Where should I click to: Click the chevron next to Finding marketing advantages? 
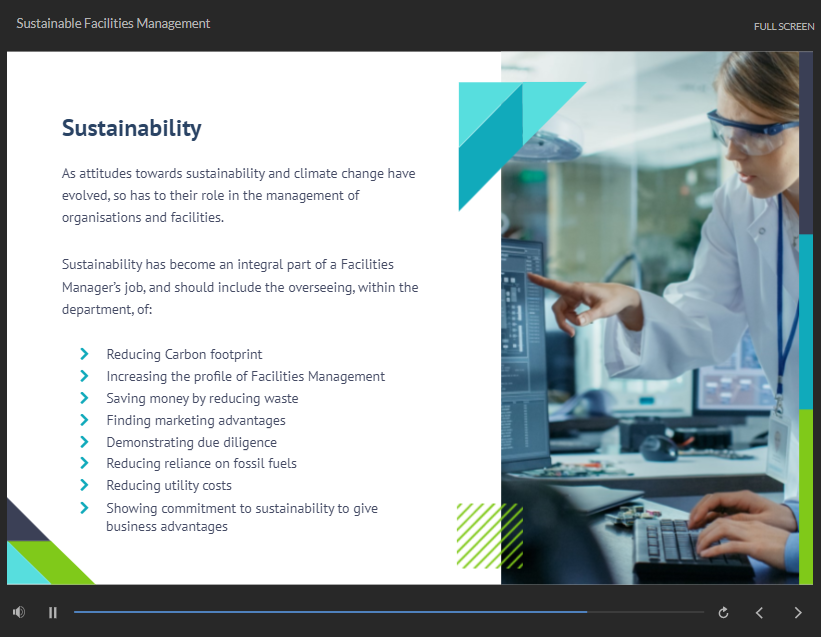pyautogui.click(x=85, y=420)
